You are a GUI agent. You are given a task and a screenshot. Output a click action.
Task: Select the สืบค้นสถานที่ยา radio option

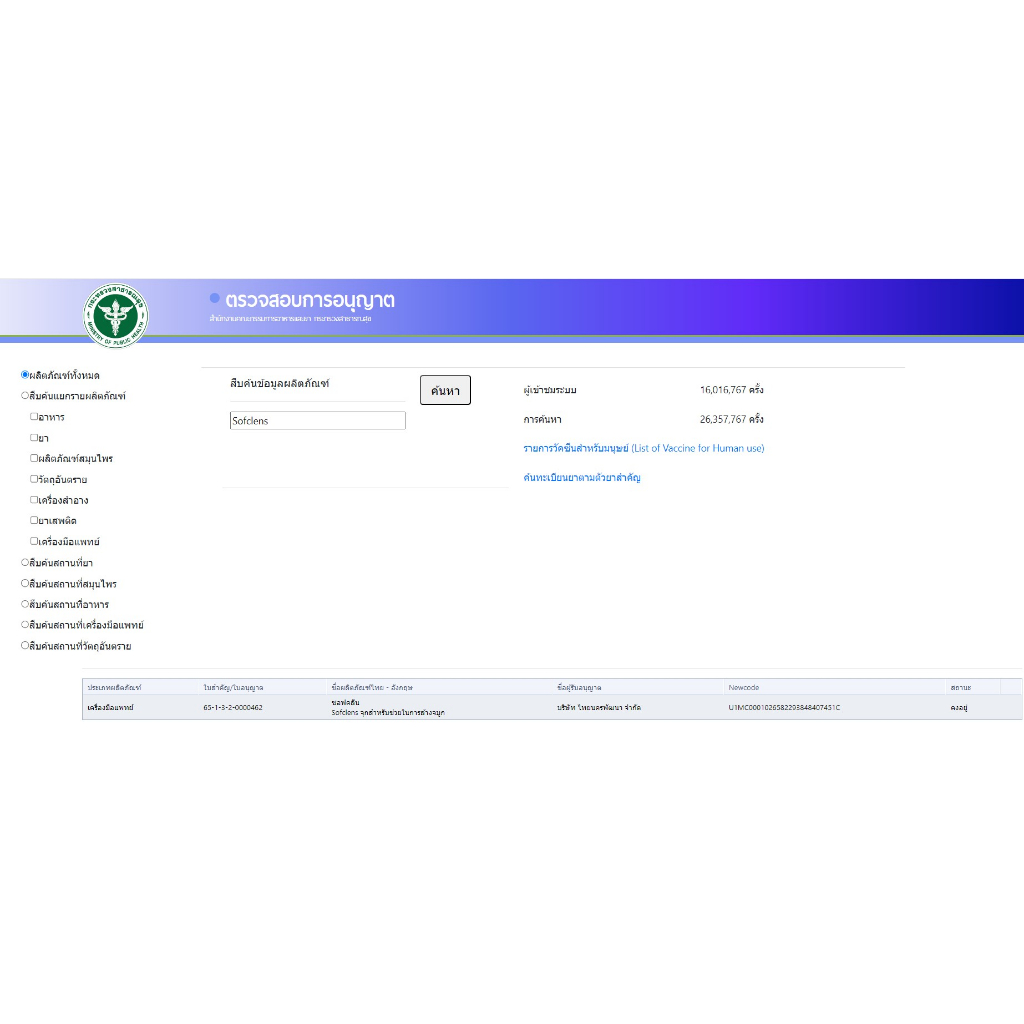25,562
